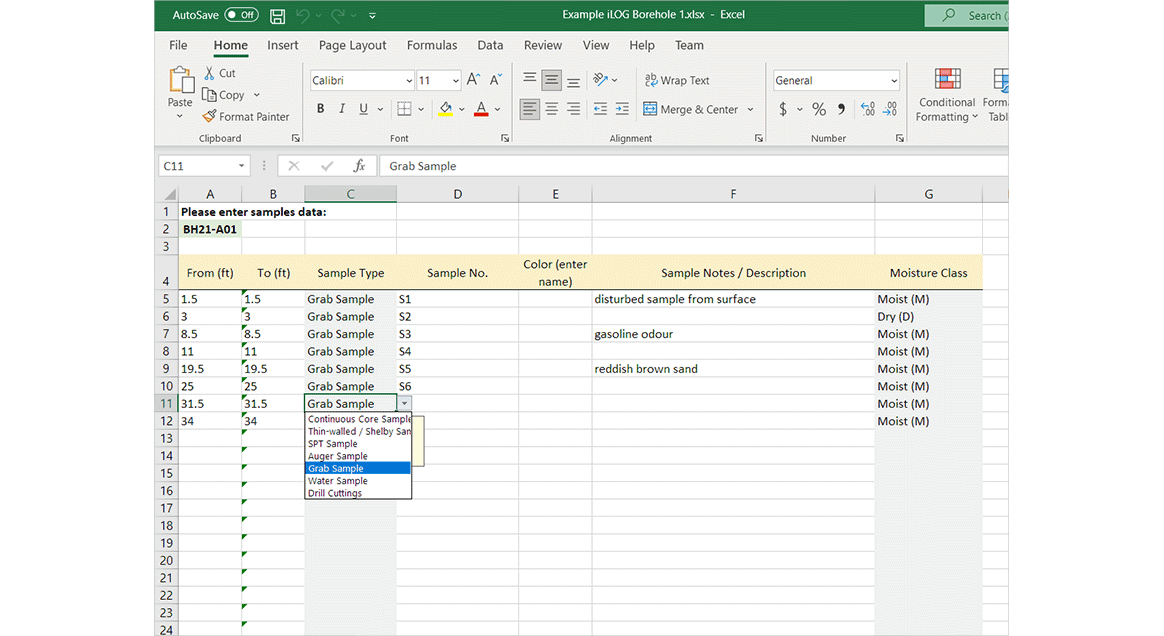Image resolution: width=1164 pixels, height=636 pixels.
Task: Switch to the View tab
Action: point(595,45)
